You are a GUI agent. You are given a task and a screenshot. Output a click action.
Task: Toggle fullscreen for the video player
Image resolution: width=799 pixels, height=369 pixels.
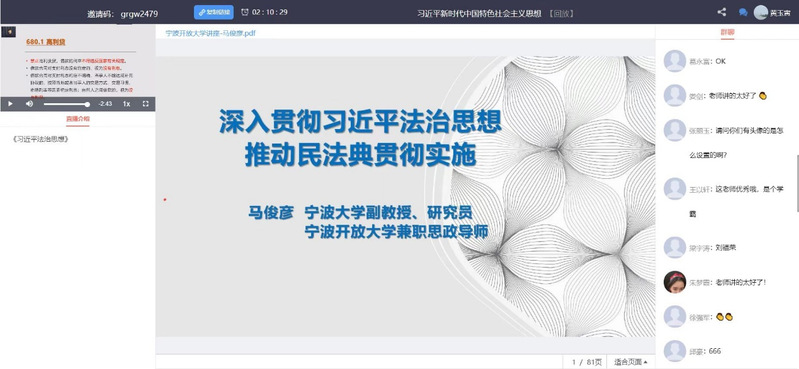(x=146, y=104)
